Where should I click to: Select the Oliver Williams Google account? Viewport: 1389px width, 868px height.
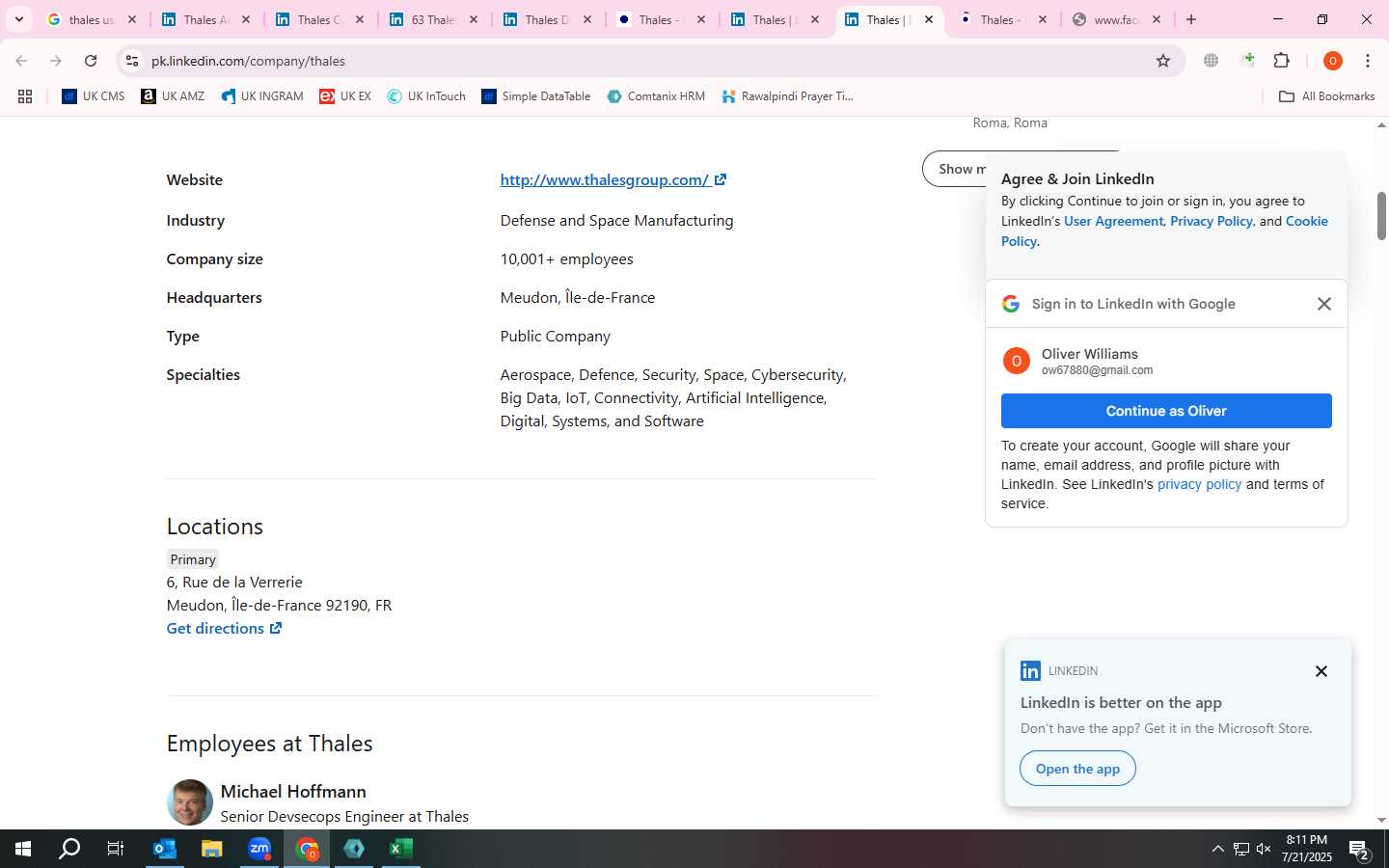1166,361
